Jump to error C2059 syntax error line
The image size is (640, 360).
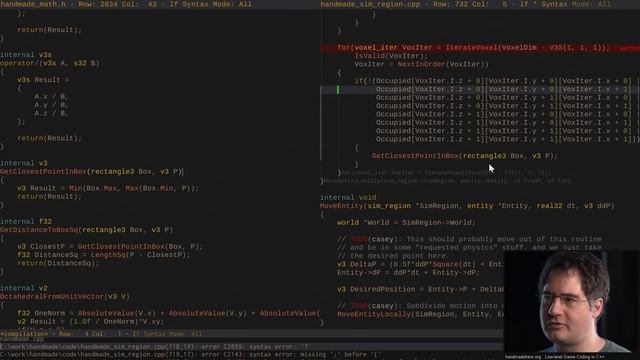click(x=157, y=347)
